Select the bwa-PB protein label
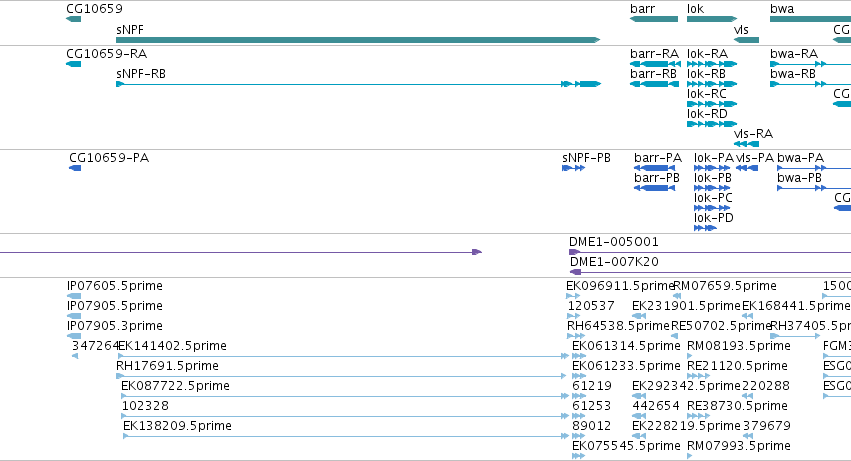 pyautogui.click(x=799, y=178)
